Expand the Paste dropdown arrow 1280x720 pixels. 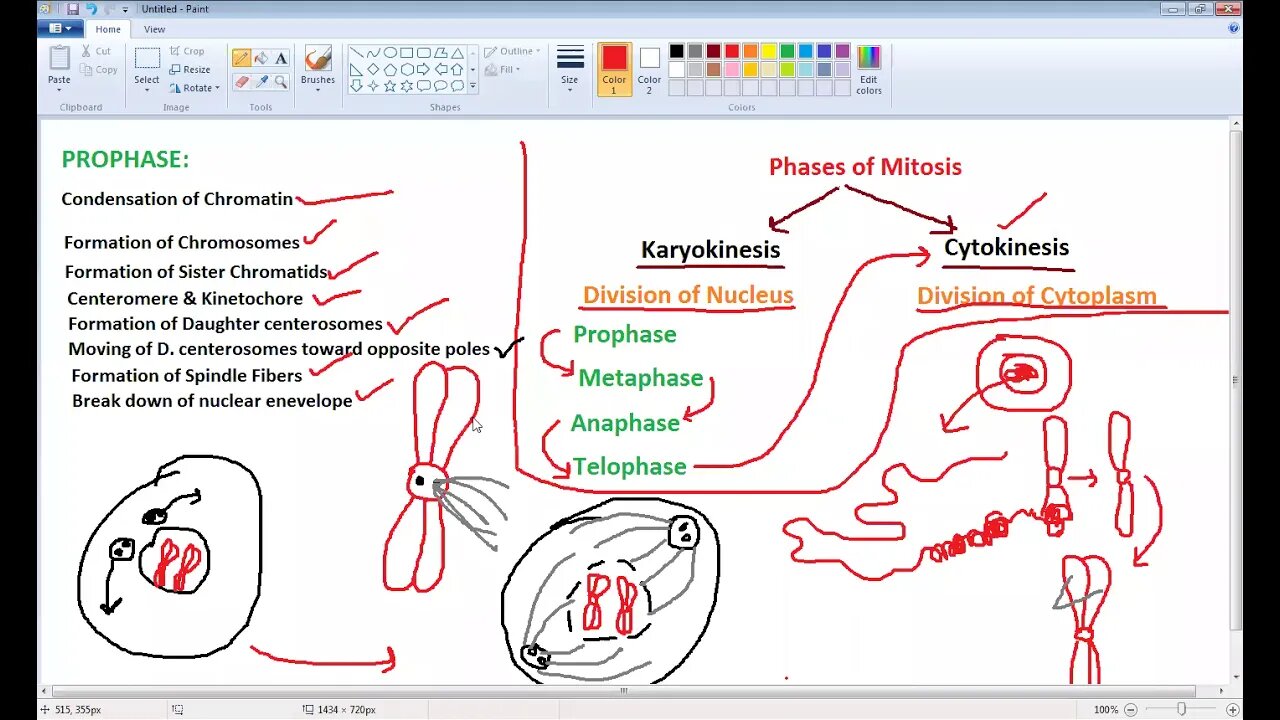pos(59,90)
